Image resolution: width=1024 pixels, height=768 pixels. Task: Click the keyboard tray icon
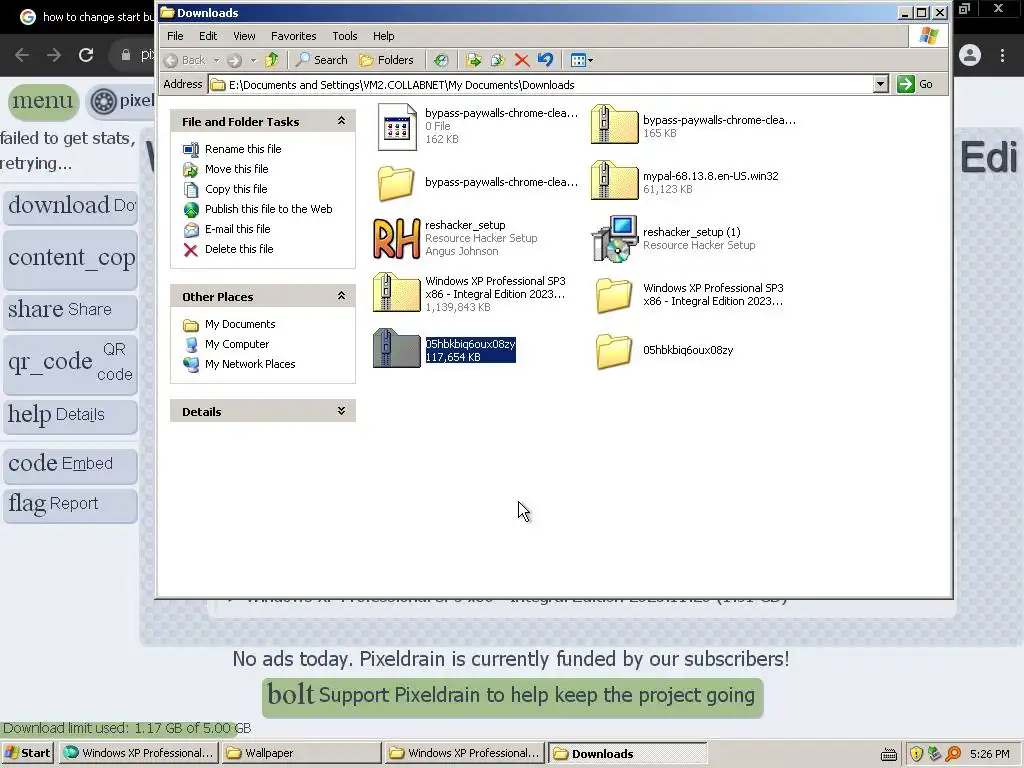(889, 754)
